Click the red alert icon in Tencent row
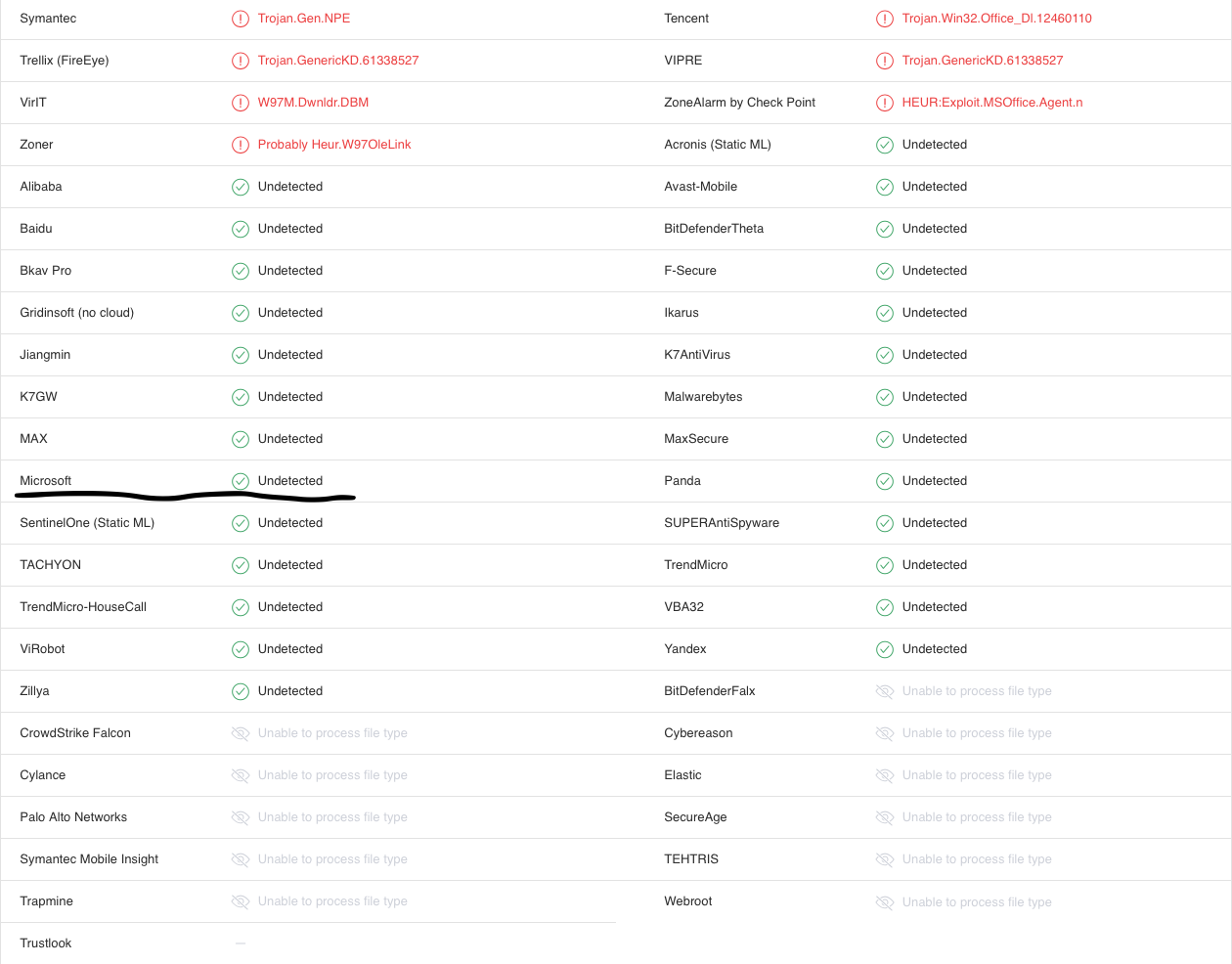The width and height of the screenshot is (1232, 964). (885, 19)
